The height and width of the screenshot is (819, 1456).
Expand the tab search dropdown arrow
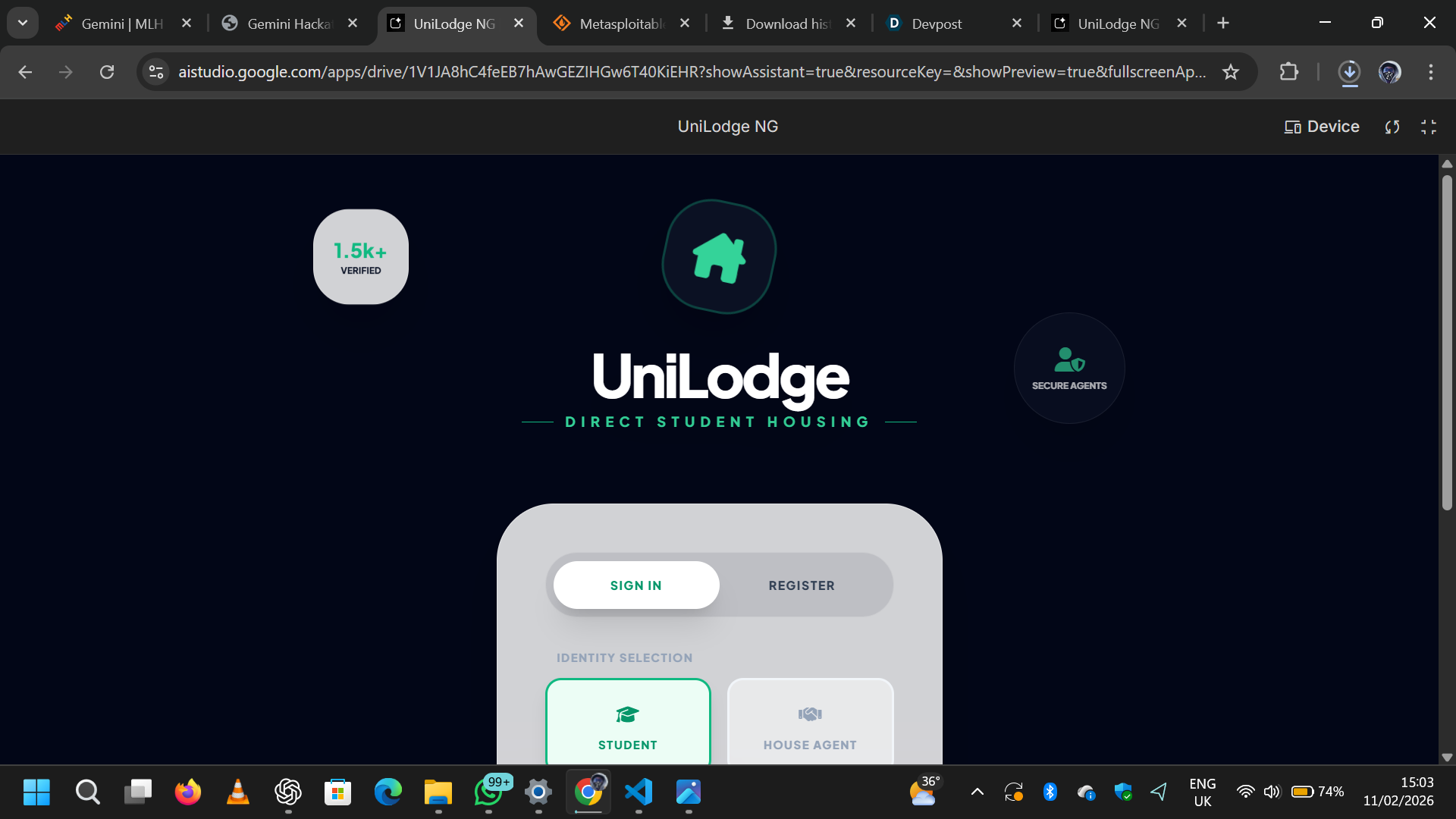pyautogui.click(x=23, y=23)
